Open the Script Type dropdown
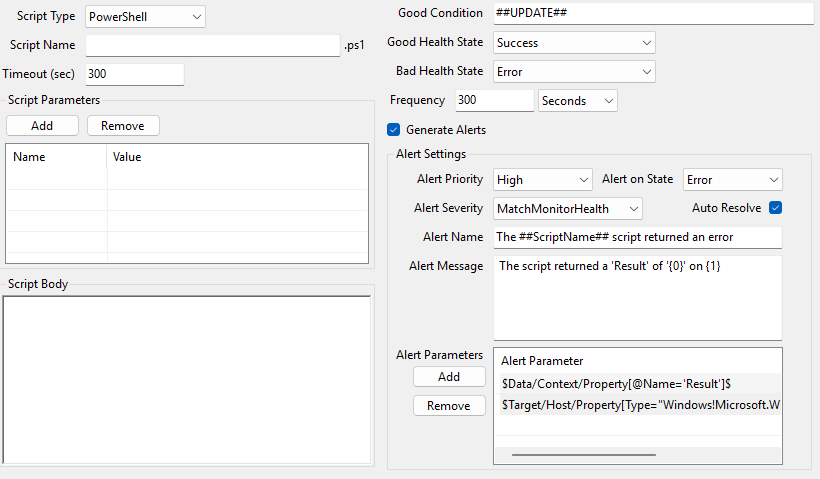Viewport: 820px width, 479px height. pos(145,17)
